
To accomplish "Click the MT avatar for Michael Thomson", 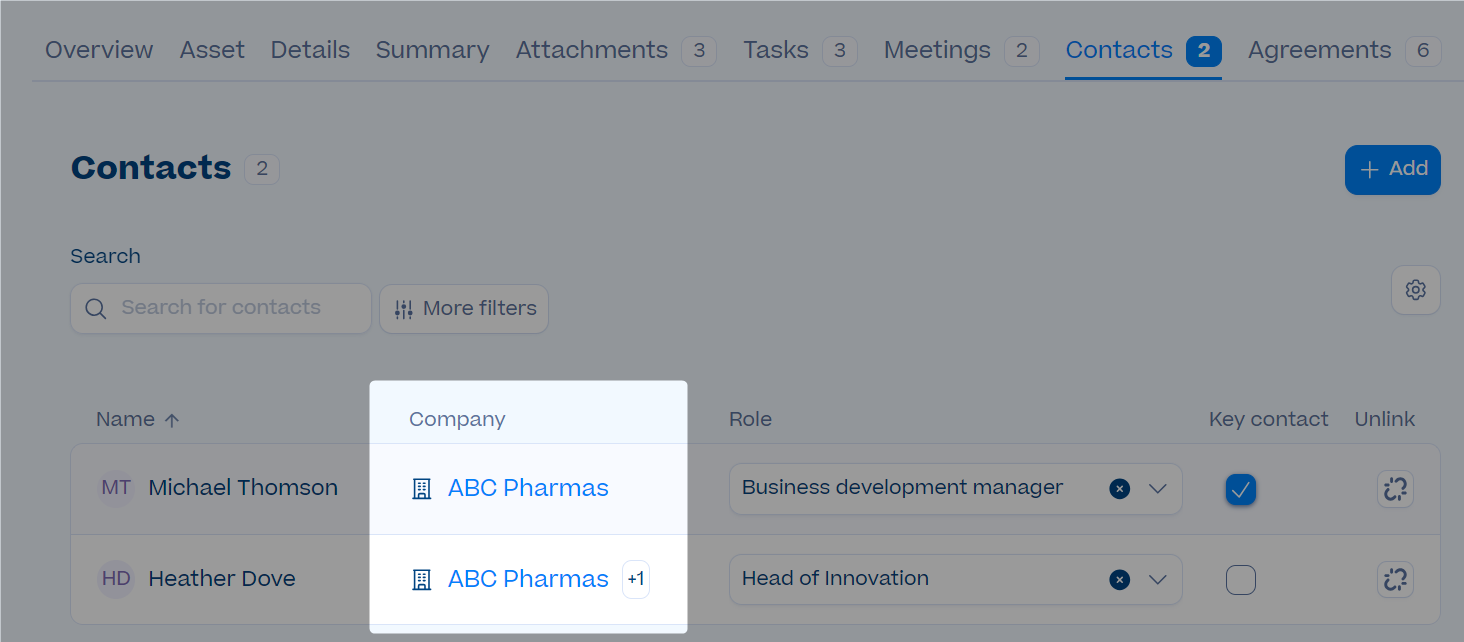I will pos(116,488).
